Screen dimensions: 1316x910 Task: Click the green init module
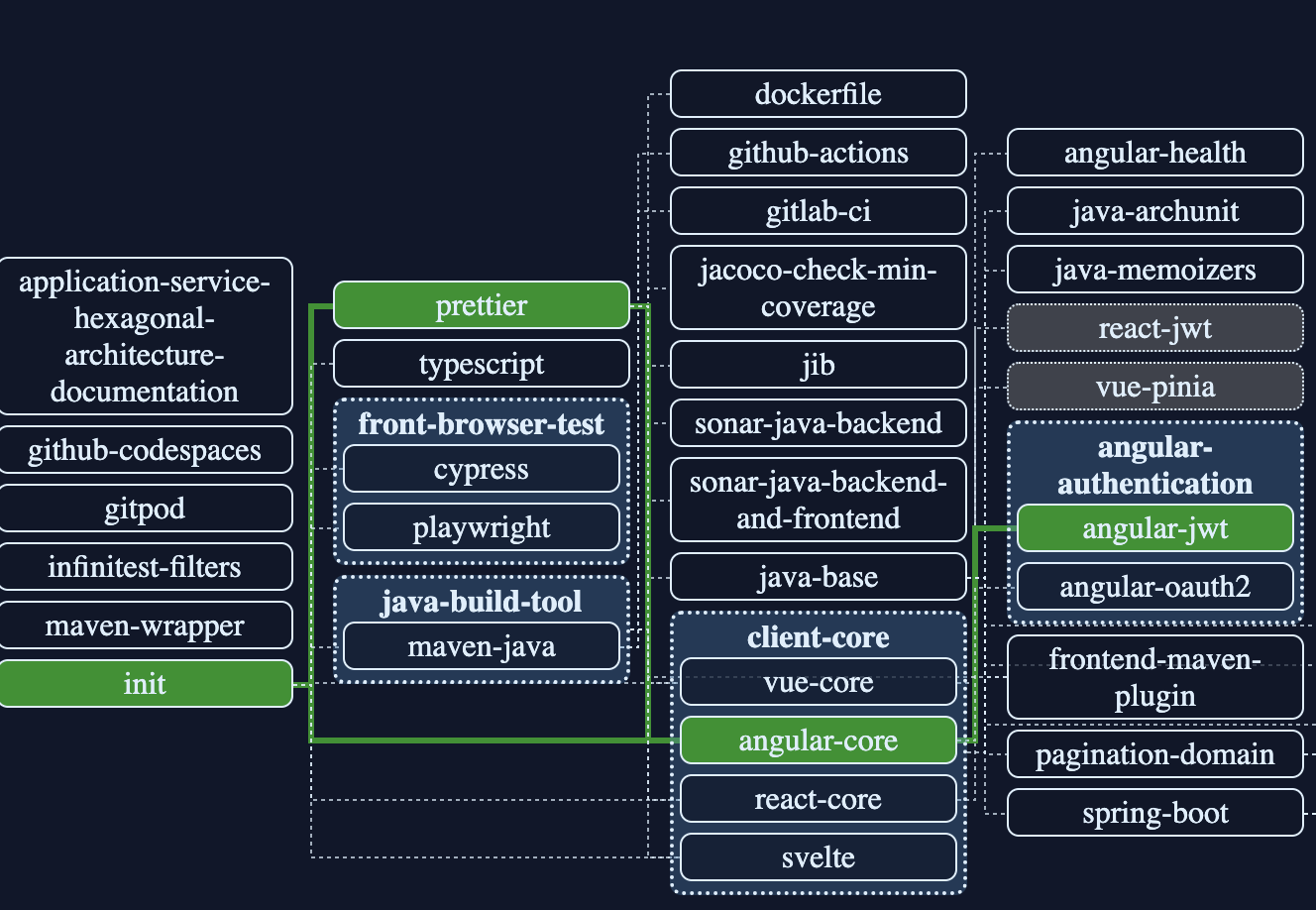click(145, 684)
